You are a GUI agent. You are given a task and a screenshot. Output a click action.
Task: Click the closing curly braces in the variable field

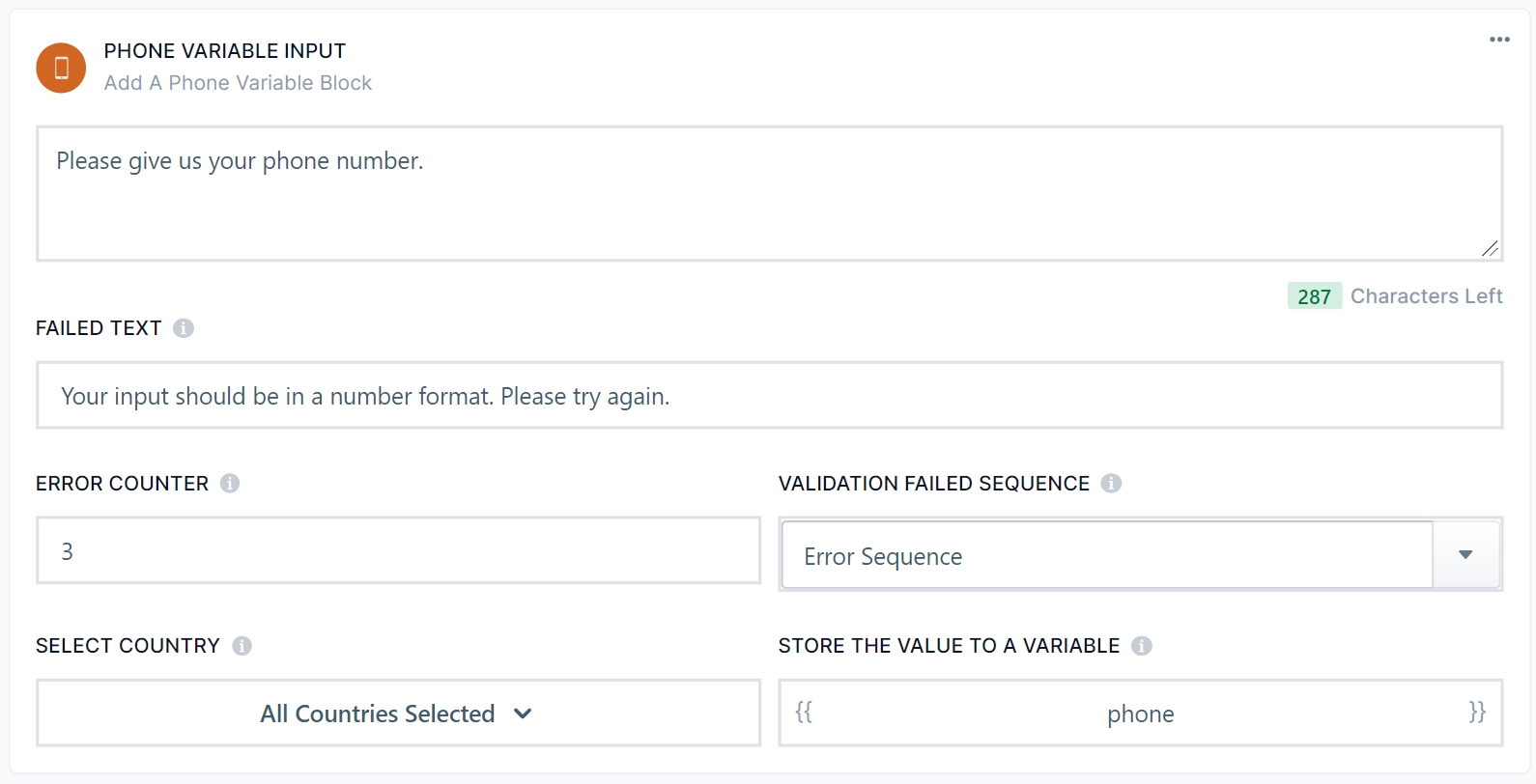coord(1477,713)
